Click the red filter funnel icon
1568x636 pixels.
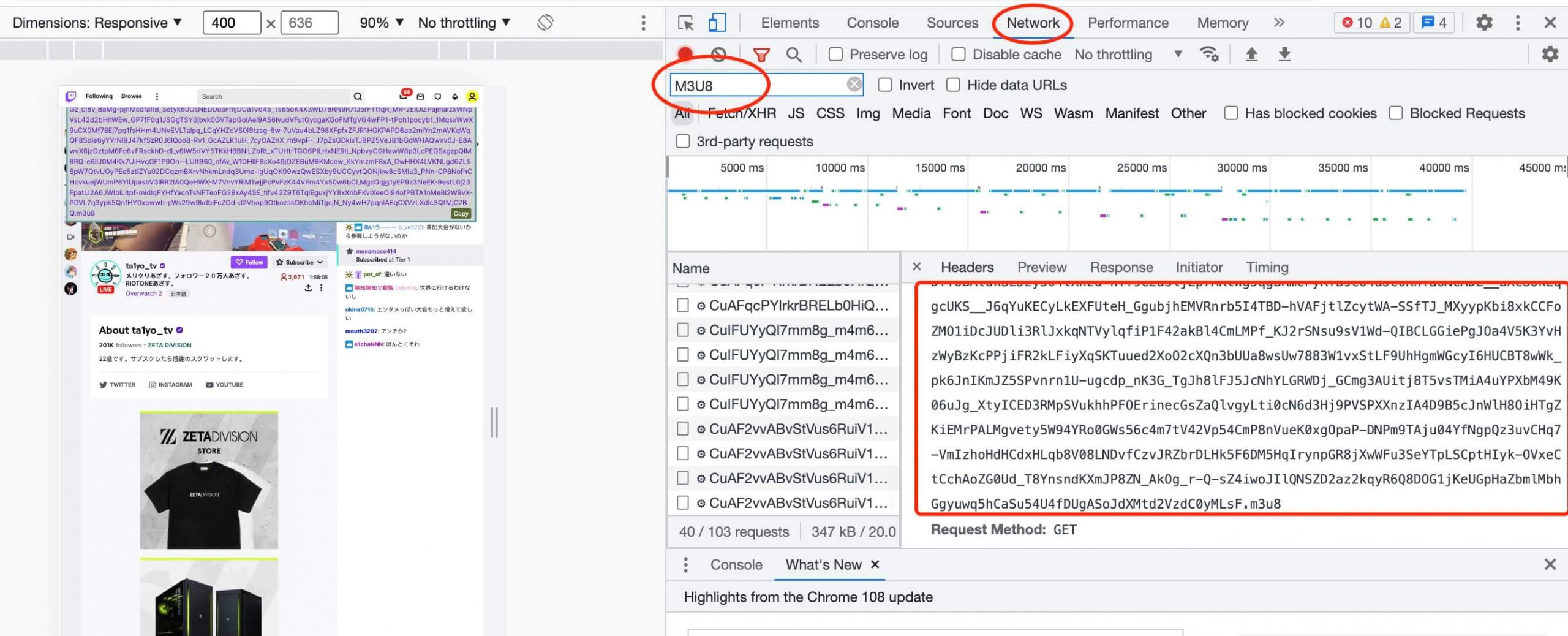point(761,55)
